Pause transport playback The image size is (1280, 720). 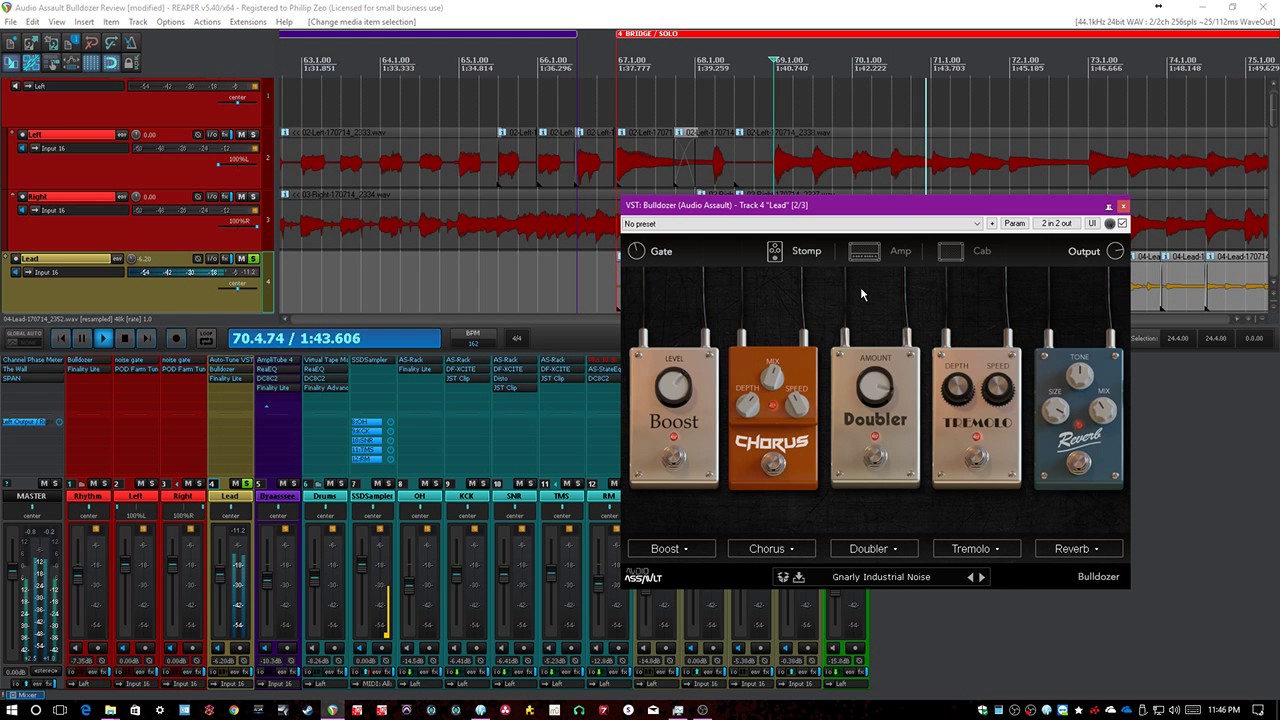[81, 339]
